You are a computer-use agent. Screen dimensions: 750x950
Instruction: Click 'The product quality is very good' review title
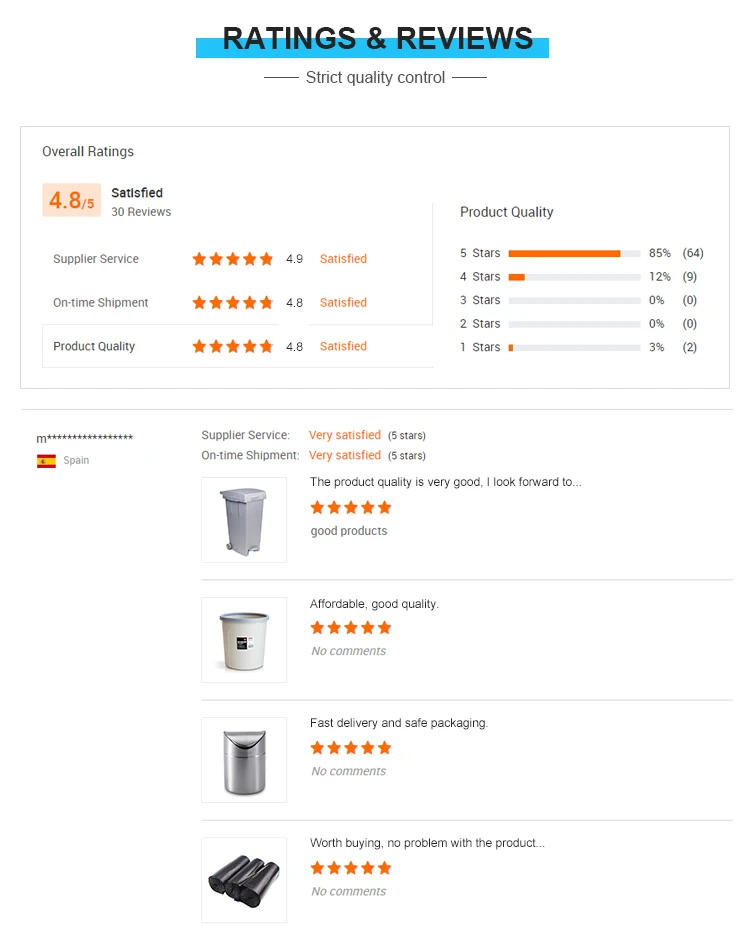pyautogui.click(x=445, y=482)
